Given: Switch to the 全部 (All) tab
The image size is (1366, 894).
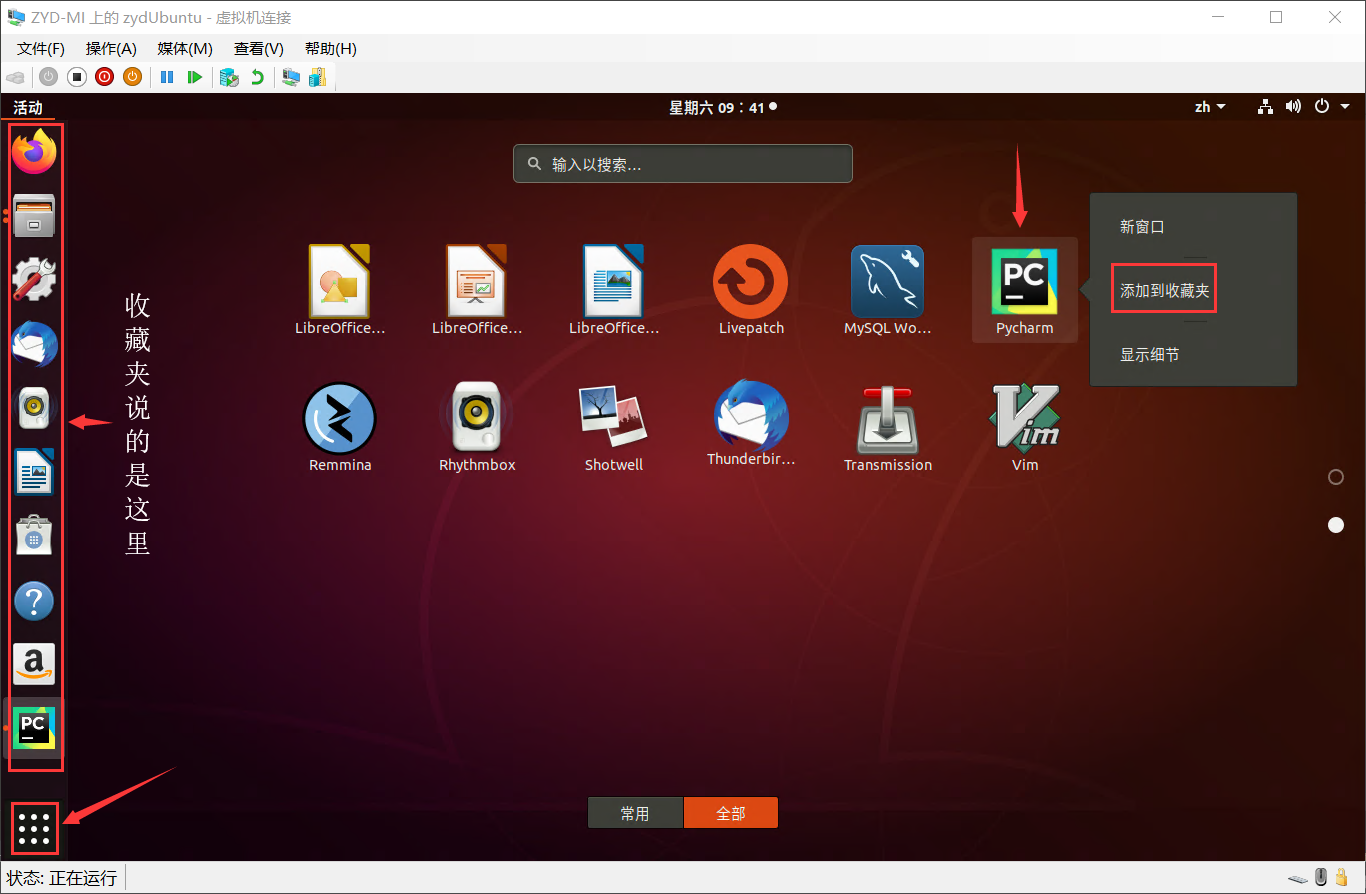Looking at the screenshot, I should pos(731,813).
